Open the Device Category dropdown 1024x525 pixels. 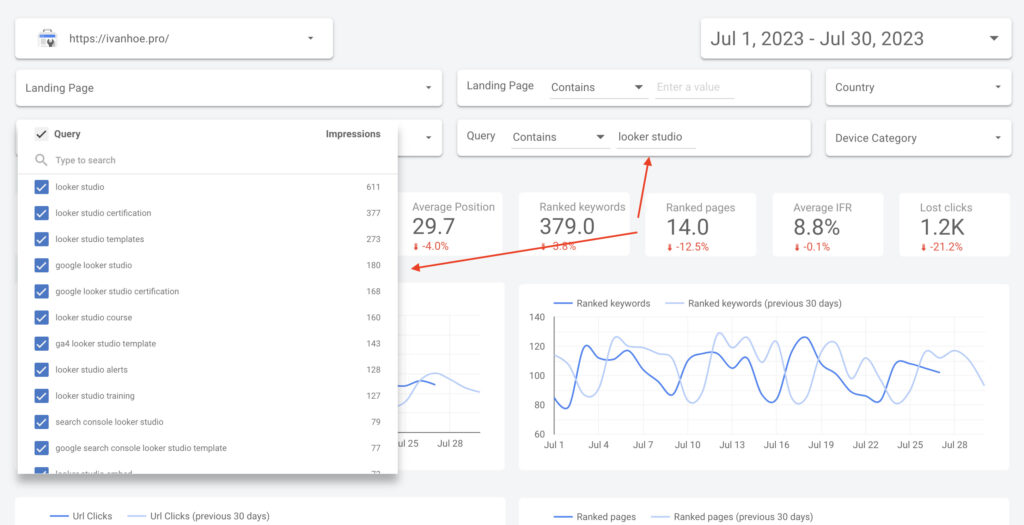(918, 138)
